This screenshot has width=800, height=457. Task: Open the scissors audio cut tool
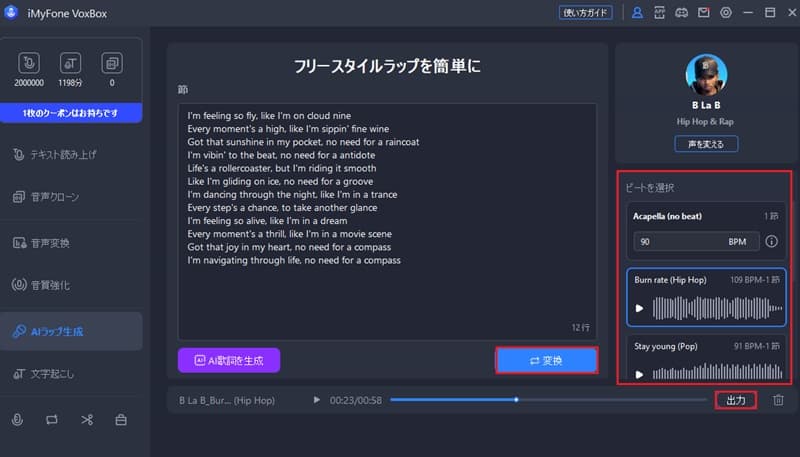87,419
